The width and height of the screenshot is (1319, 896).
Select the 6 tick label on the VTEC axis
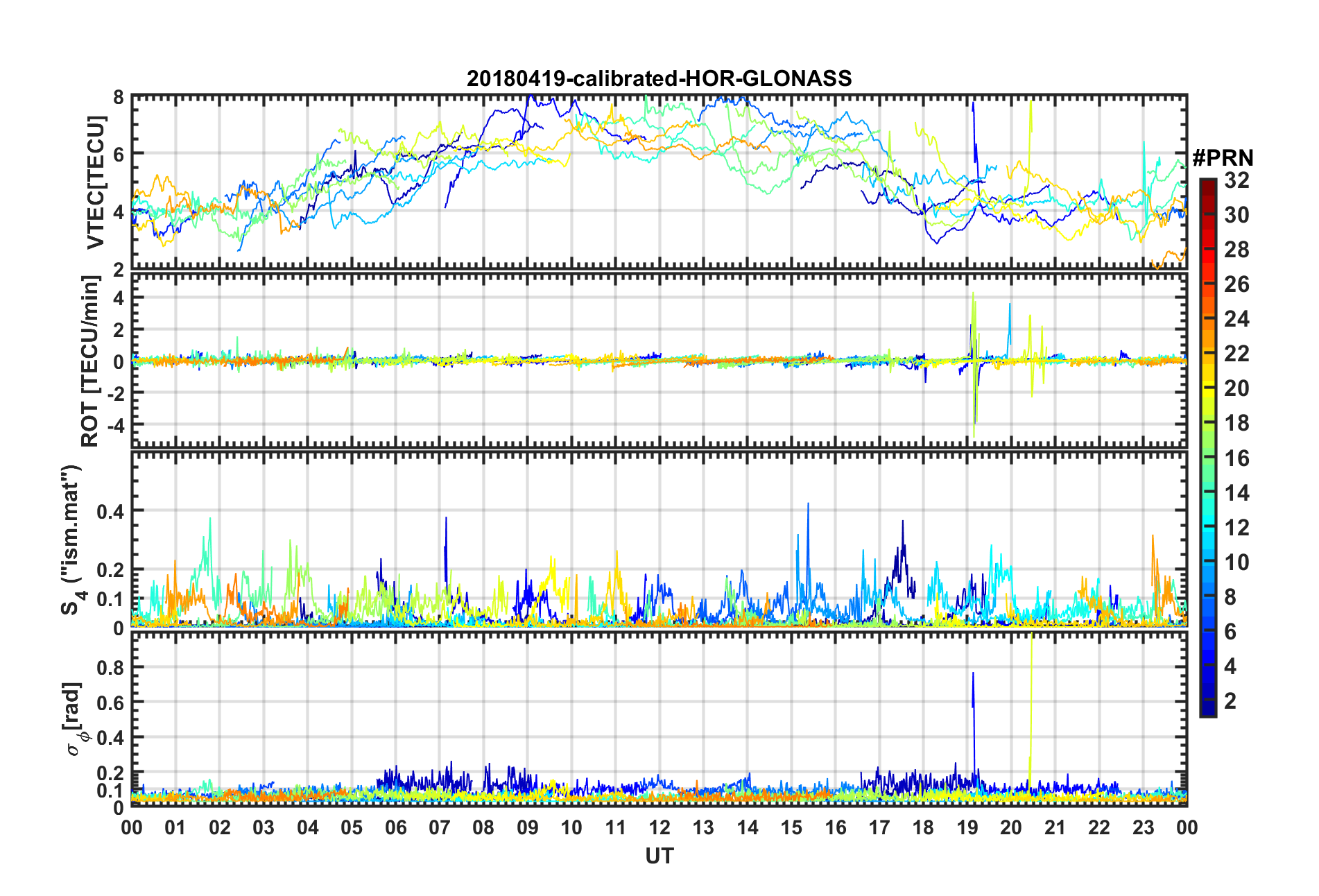point(119,154)
